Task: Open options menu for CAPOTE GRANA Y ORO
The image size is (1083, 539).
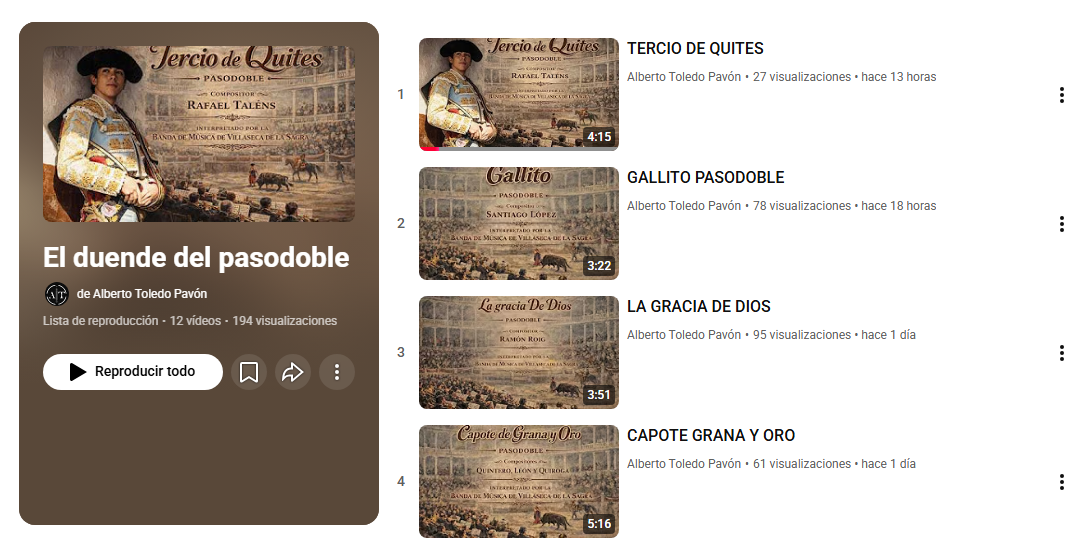Action: pyautogui.click(x=1062, y=482)
